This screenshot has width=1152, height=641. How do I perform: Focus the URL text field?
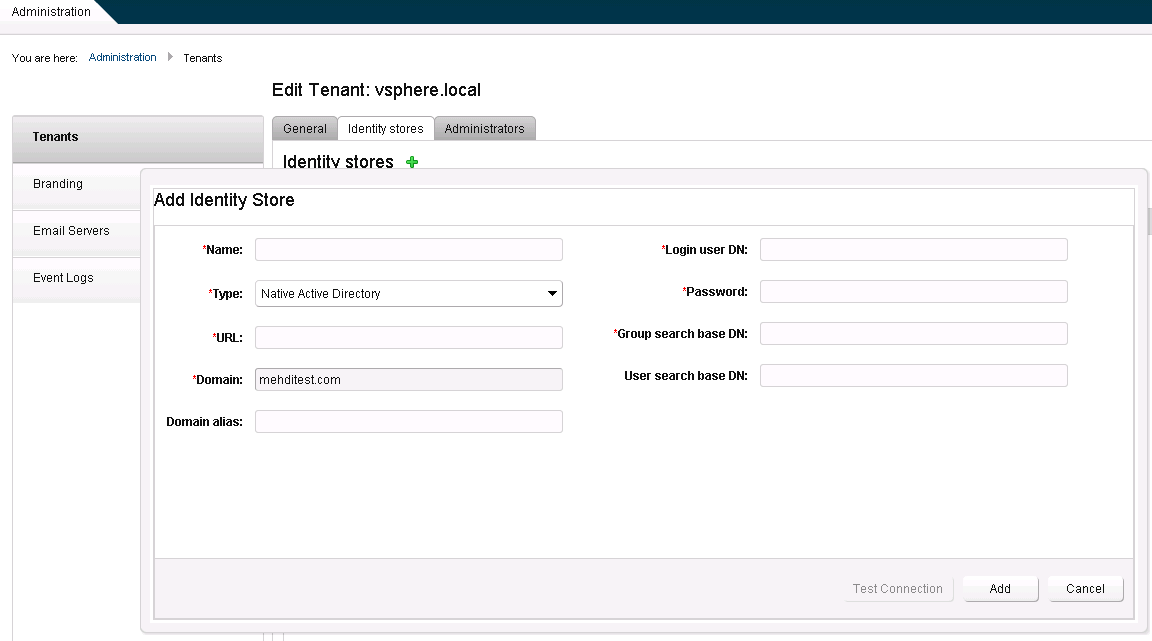point(408,338)
